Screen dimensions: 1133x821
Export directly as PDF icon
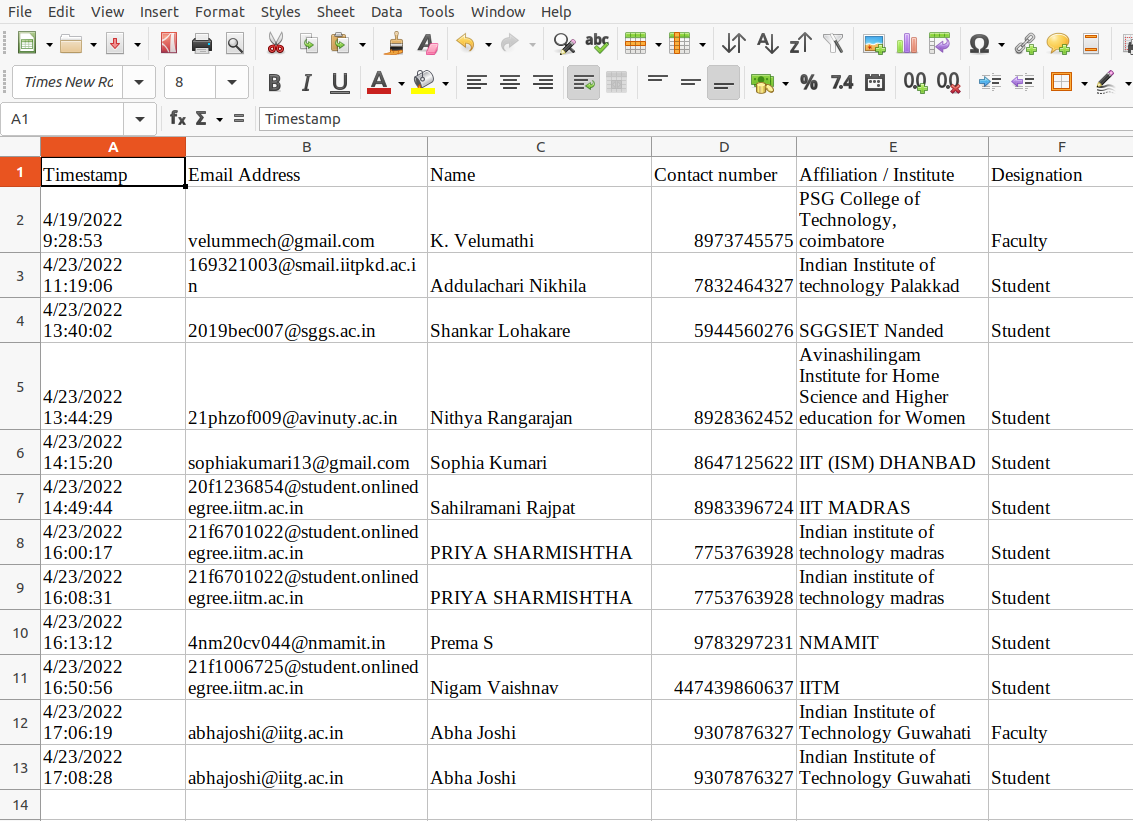pyautogui.click(x=169, y=43)
